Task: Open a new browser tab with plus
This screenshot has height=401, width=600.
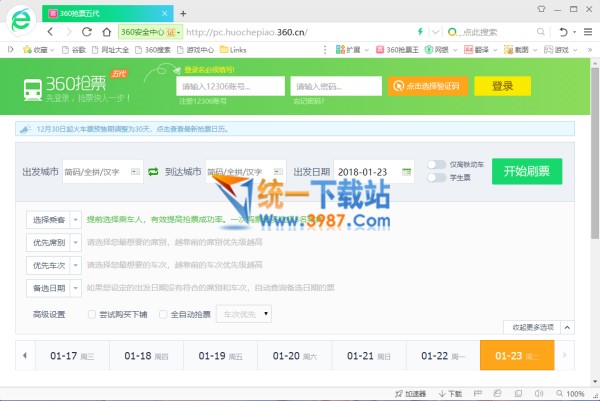Action: pyautogui.click(x=181, y=13)
